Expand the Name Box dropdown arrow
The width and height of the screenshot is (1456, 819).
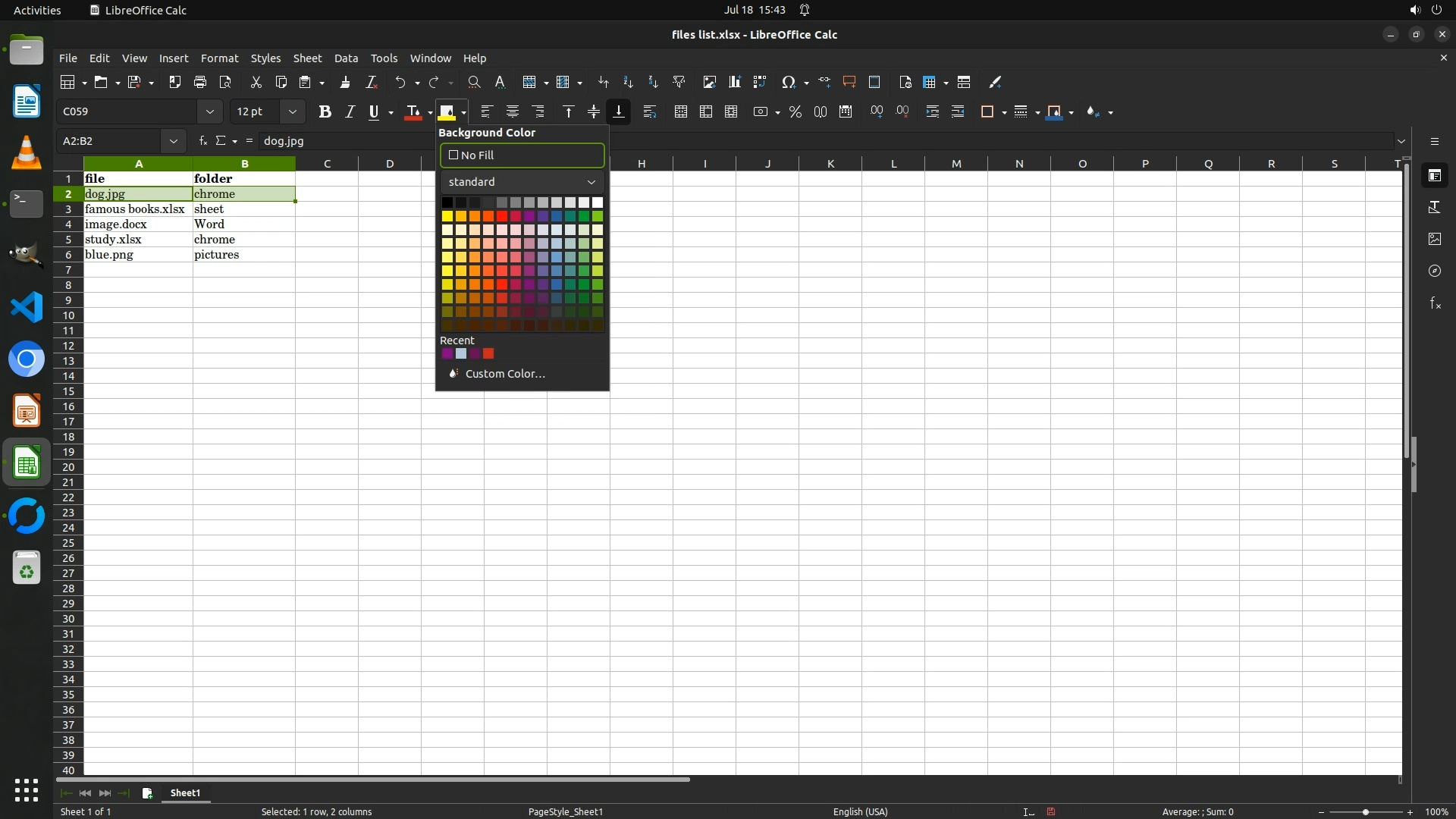173,141
